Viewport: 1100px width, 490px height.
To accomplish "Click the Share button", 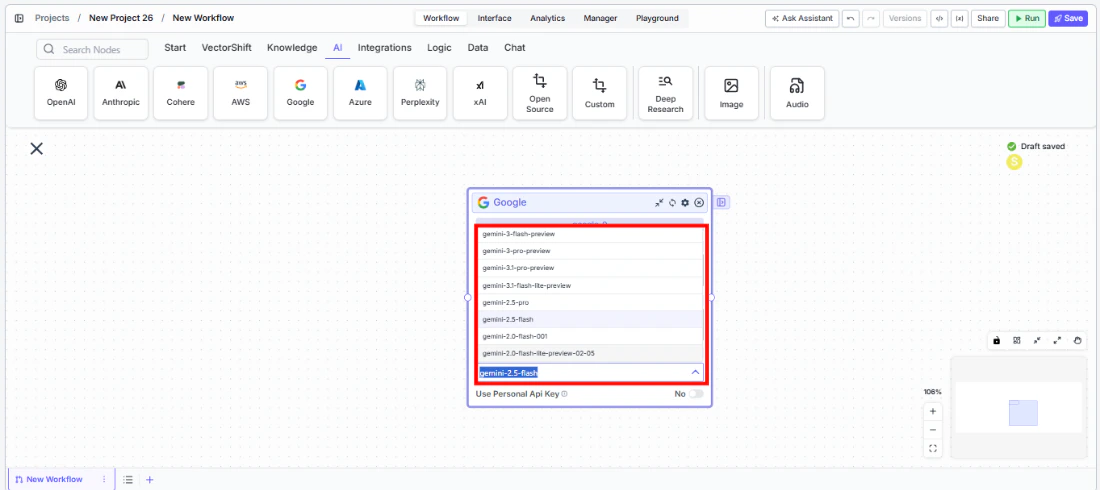I will click(988, 18).
